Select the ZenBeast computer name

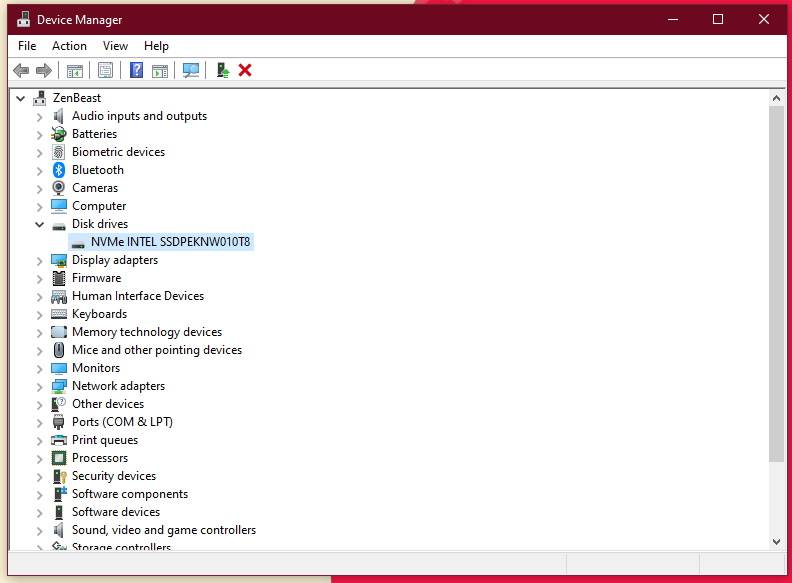pos(77,98)
